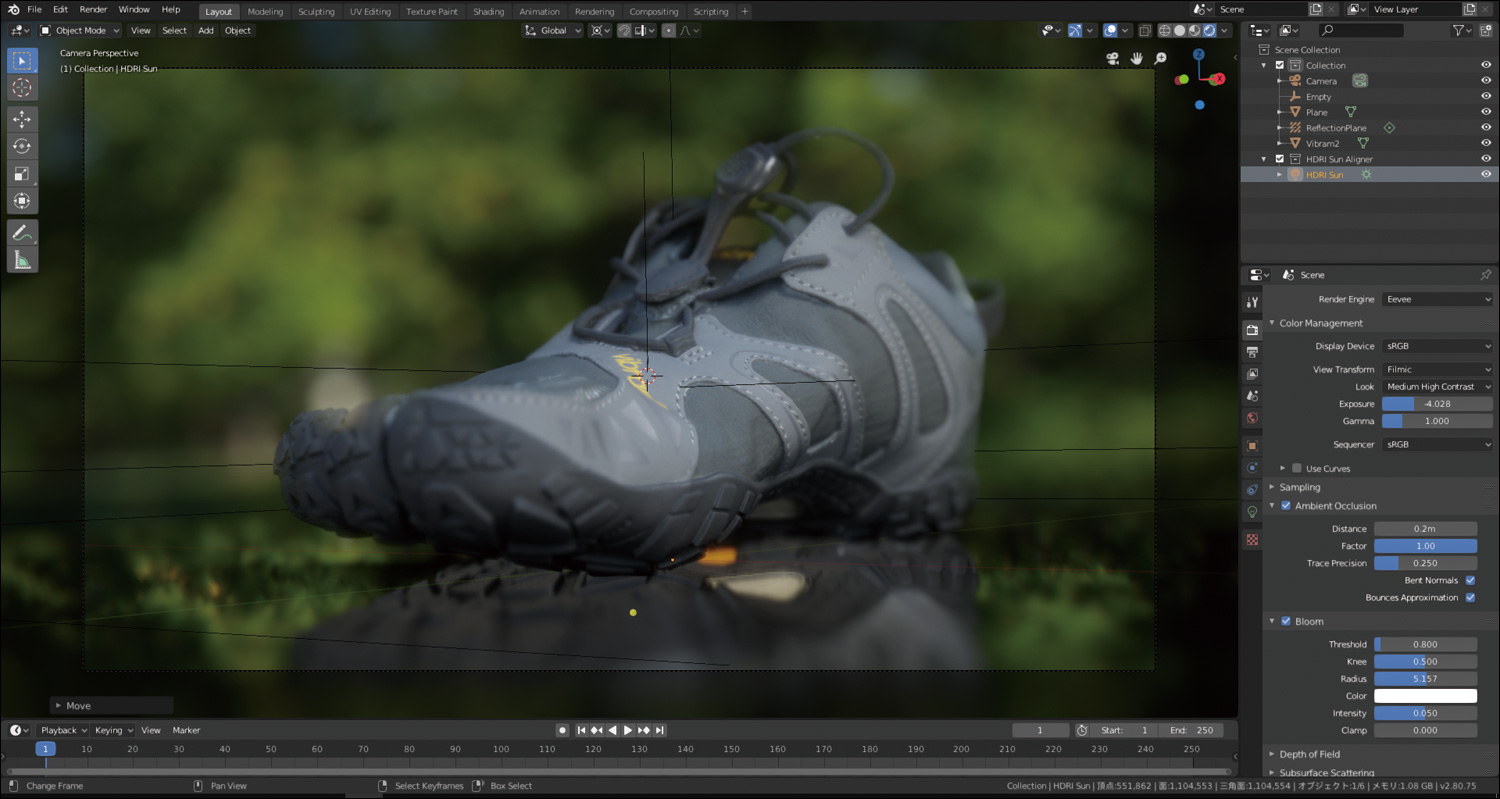Collapse the Color Management panel

point(1321,323)
